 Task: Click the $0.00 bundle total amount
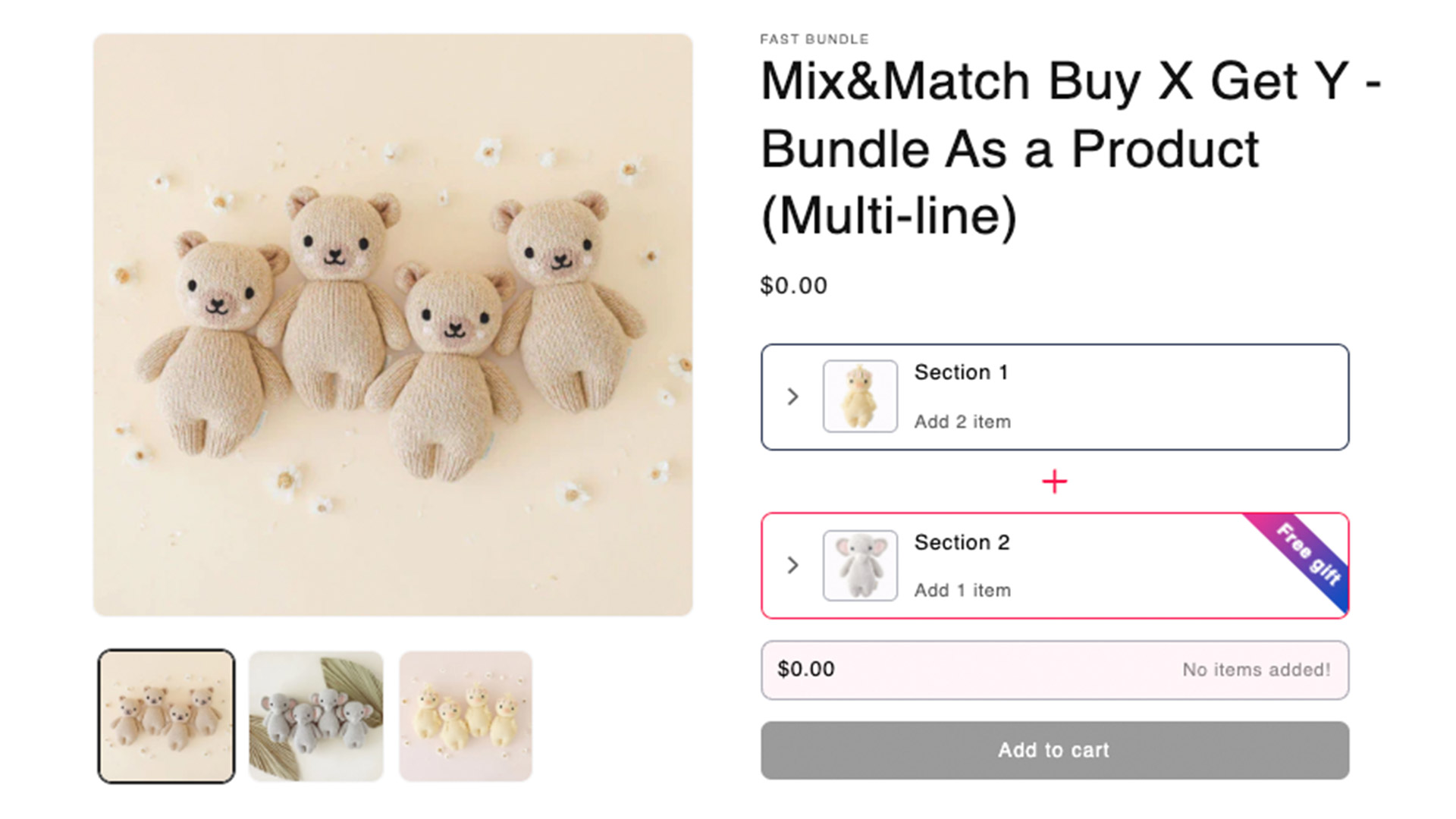point(805,669)
